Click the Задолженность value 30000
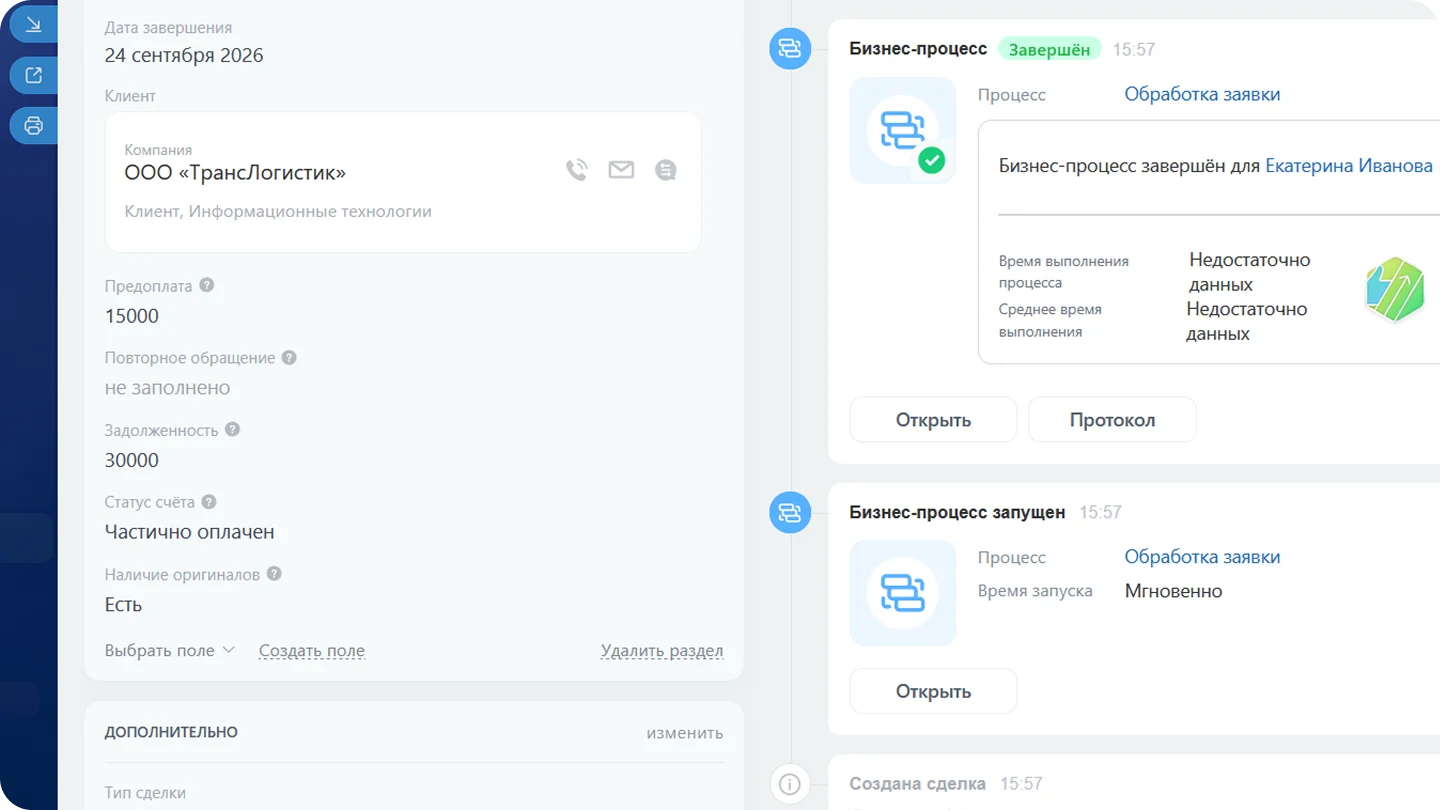Viewport: 1440px width, 810px height. (x=132, y=460)
